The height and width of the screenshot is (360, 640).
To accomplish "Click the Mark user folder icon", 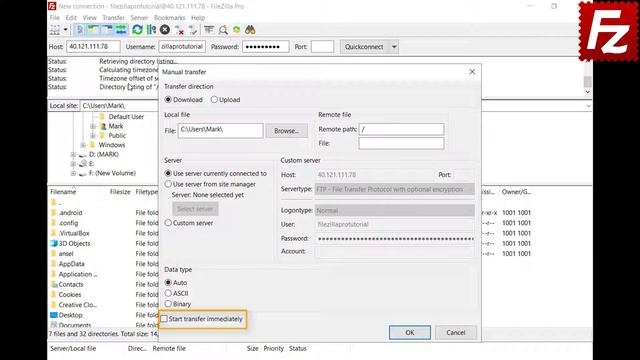I will (x=103, y=126).
